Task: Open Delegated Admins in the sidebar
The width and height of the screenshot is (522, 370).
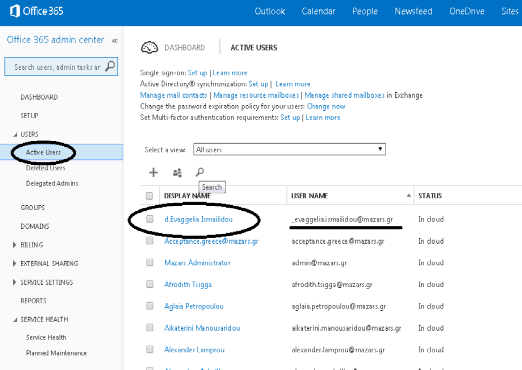Action: 52,183
